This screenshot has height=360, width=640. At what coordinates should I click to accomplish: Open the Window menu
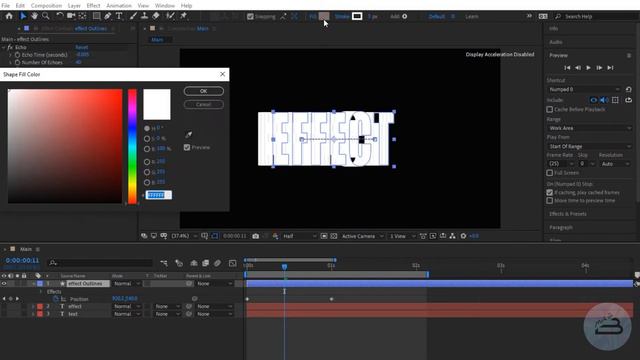164,5
